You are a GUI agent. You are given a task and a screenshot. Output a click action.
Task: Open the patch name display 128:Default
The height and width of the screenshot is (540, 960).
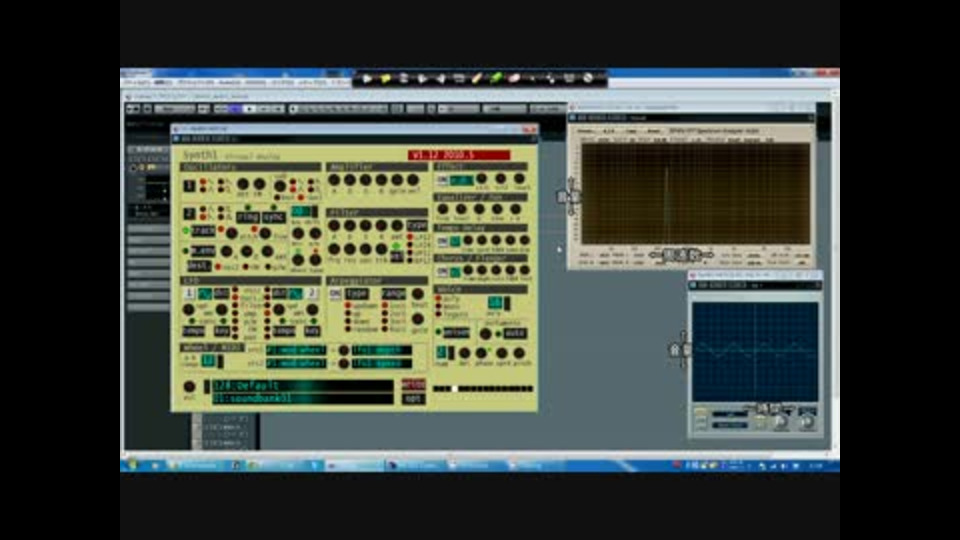pos(302,386)
